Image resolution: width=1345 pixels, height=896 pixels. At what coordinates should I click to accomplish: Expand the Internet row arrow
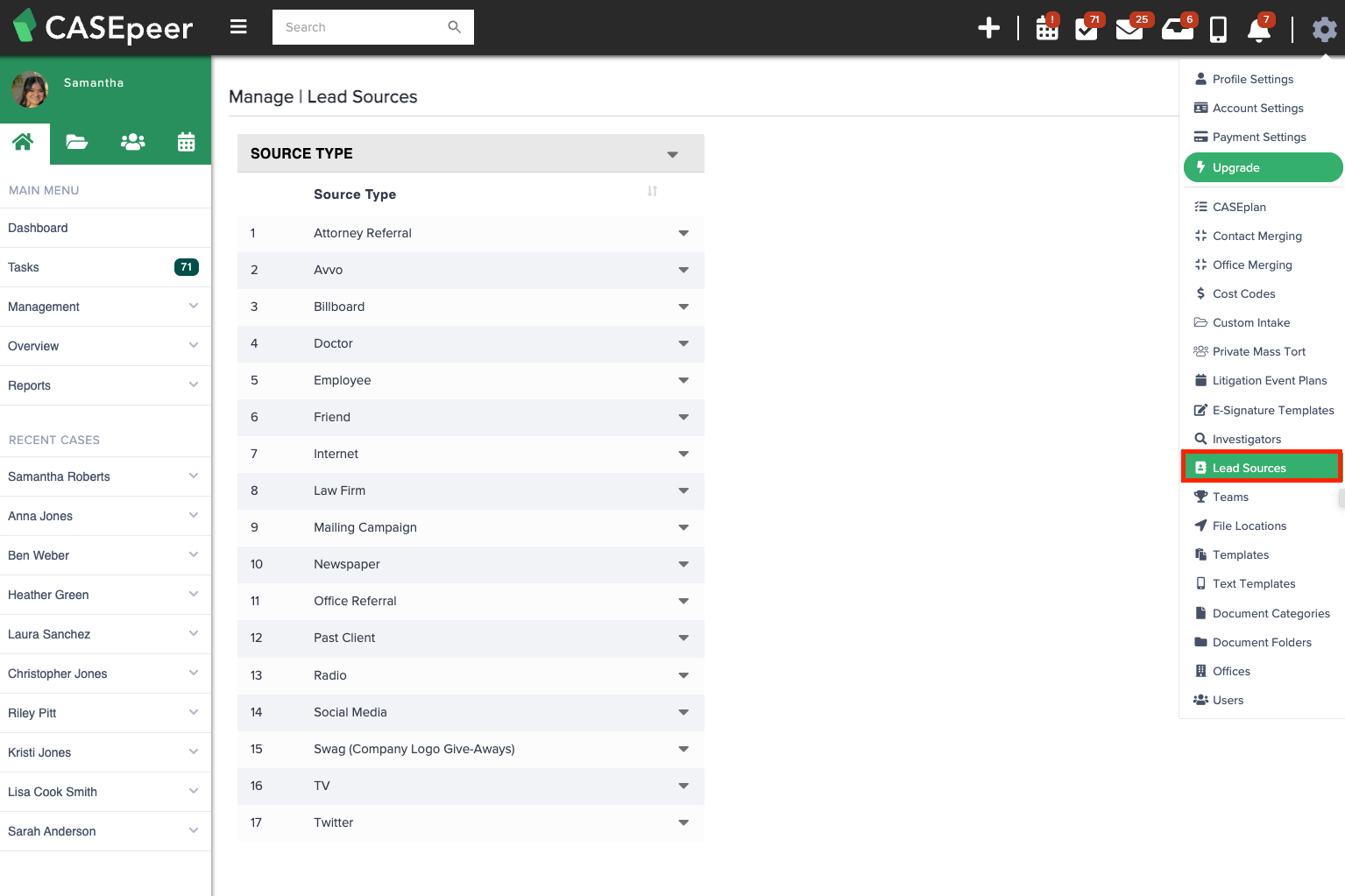coord(683,454)
